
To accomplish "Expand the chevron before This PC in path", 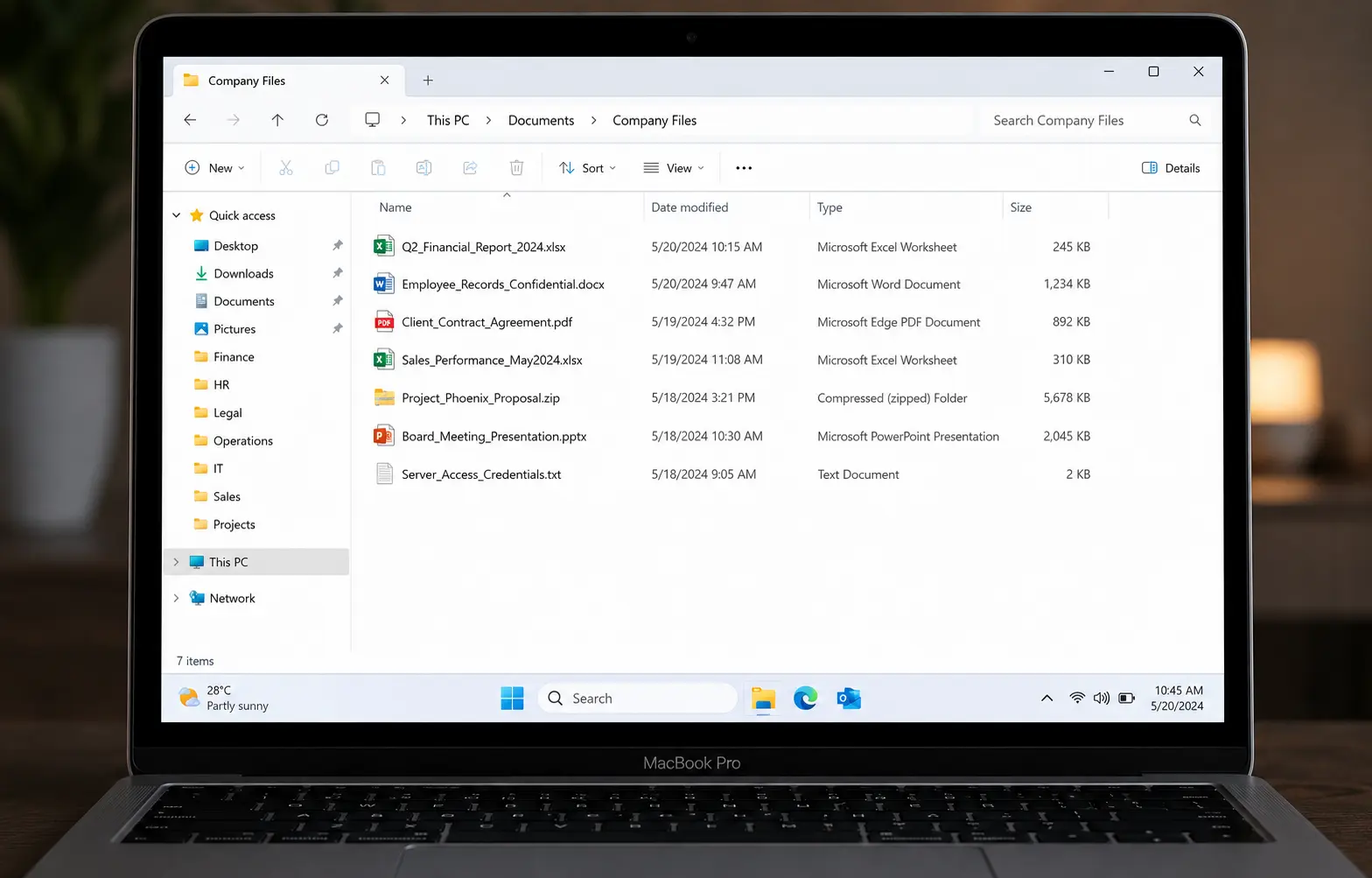I will pos(403,120).
